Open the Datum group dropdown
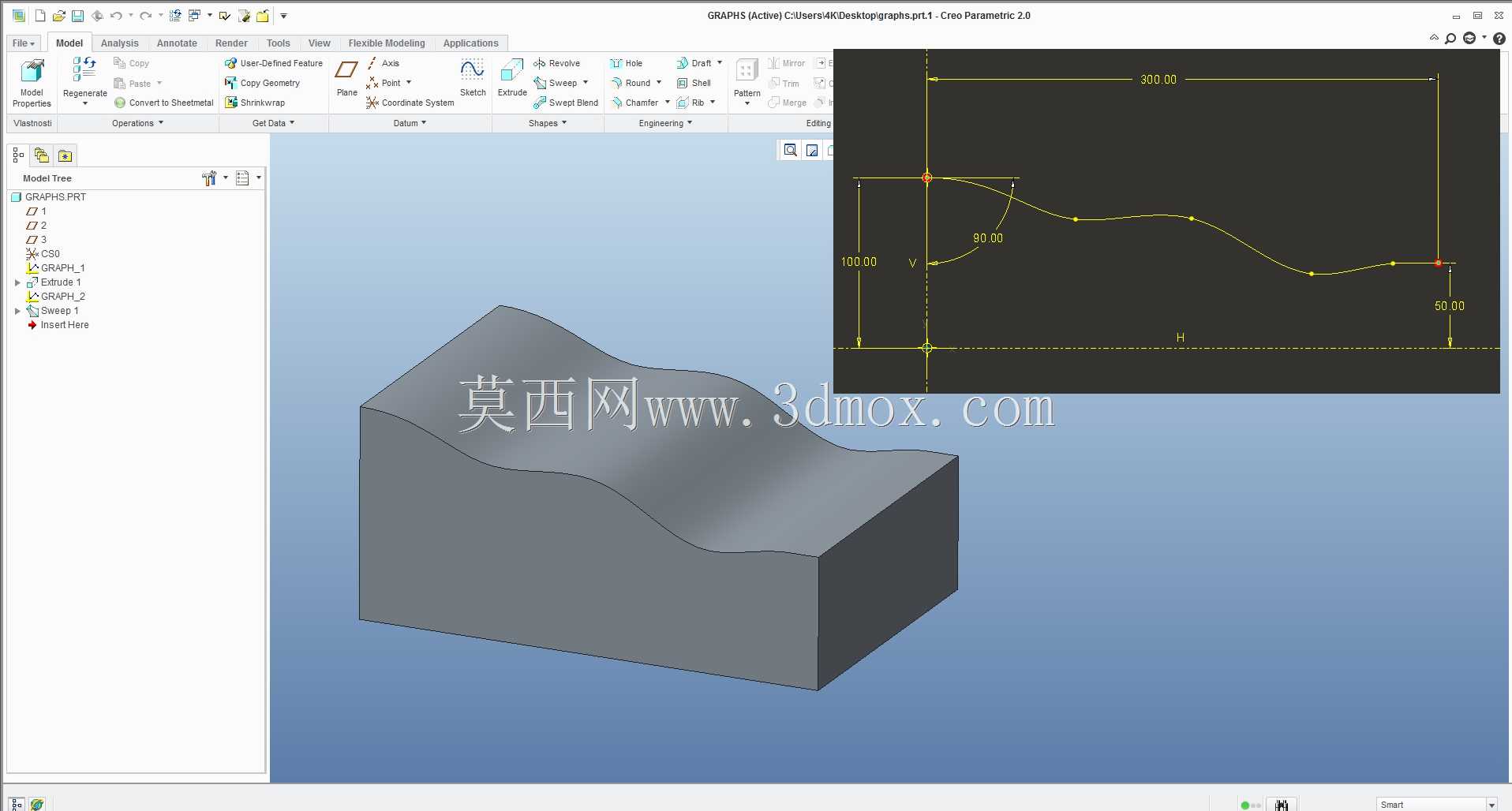This screenshot has height=811, width=1512. click(410, 123)
